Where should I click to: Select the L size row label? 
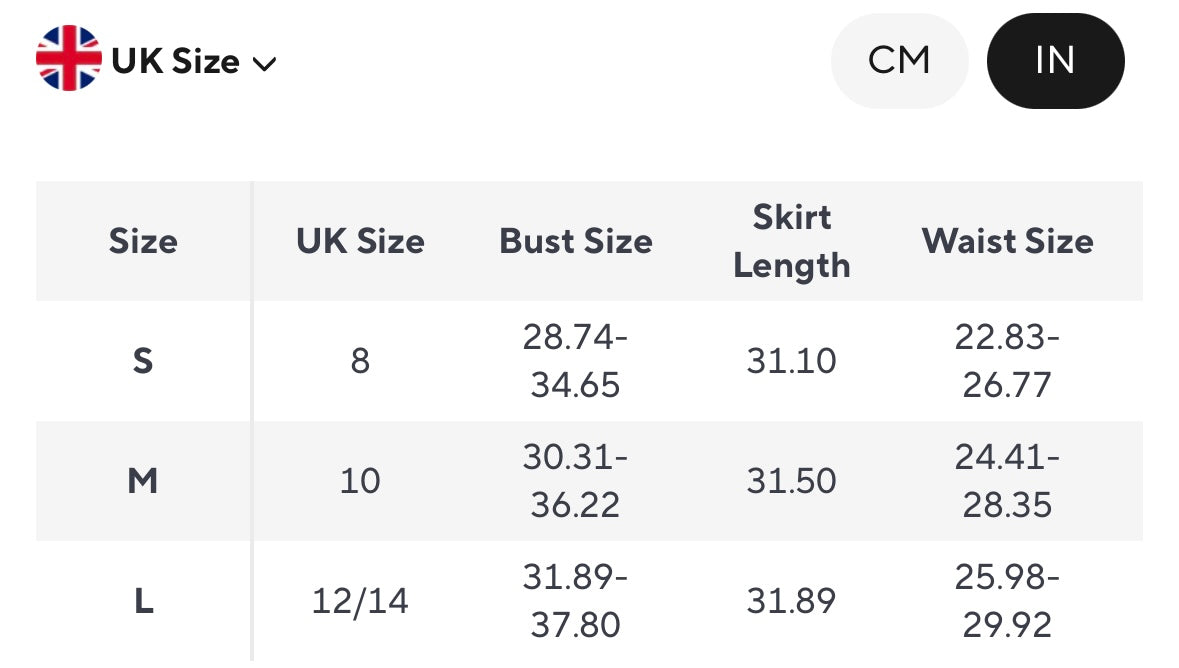[143, 601]
